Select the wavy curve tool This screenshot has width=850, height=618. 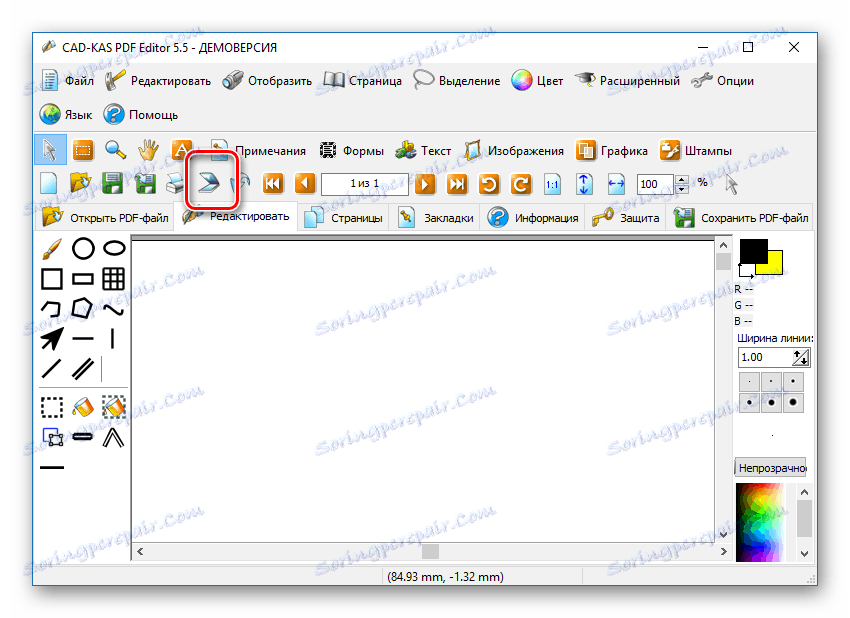(x=114, y=310)
